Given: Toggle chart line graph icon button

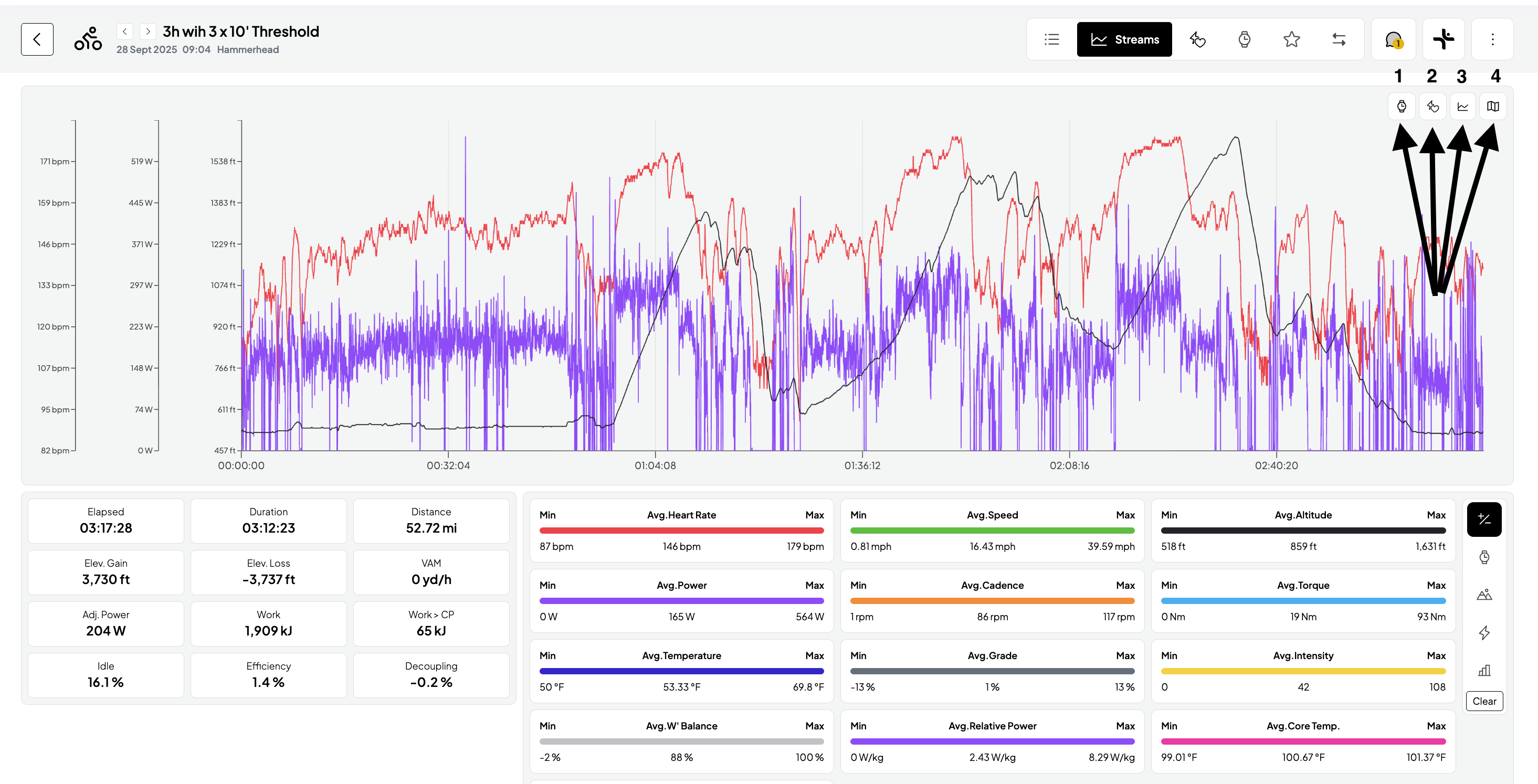Looking at the screenshot, I should point(1463,107).
